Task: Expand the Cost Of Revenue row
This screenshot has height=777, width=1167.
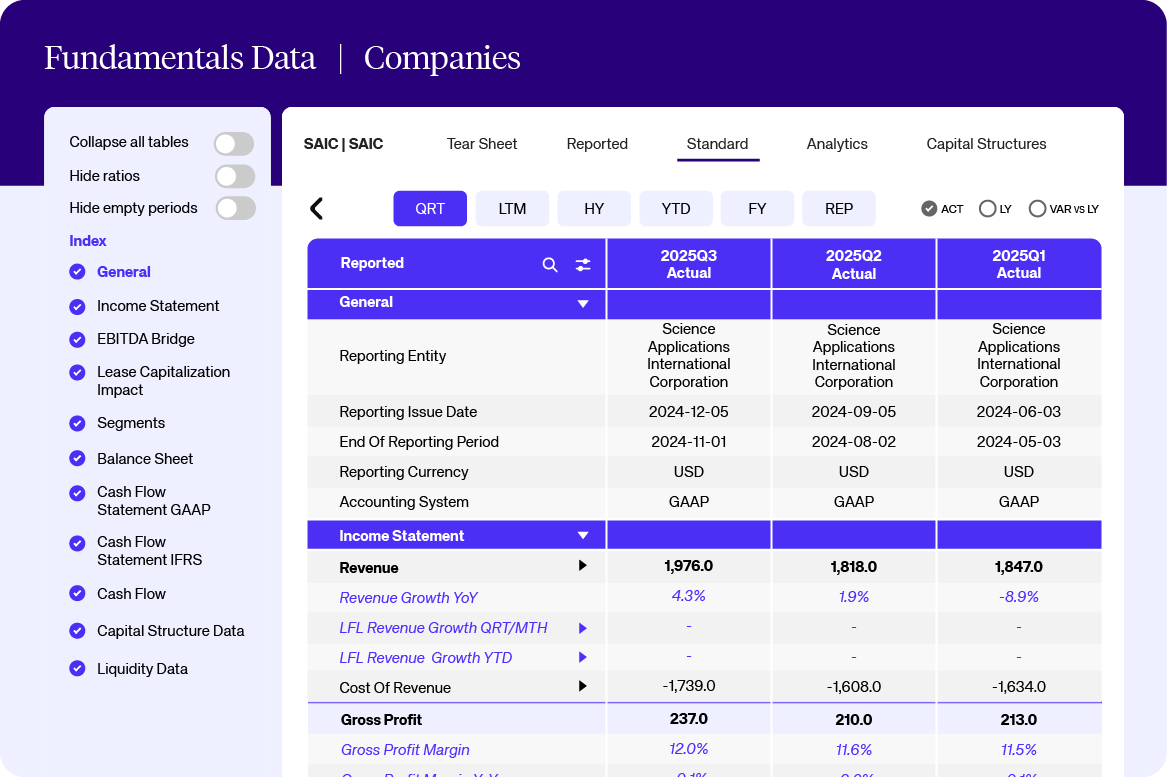Action: (583, 686)
